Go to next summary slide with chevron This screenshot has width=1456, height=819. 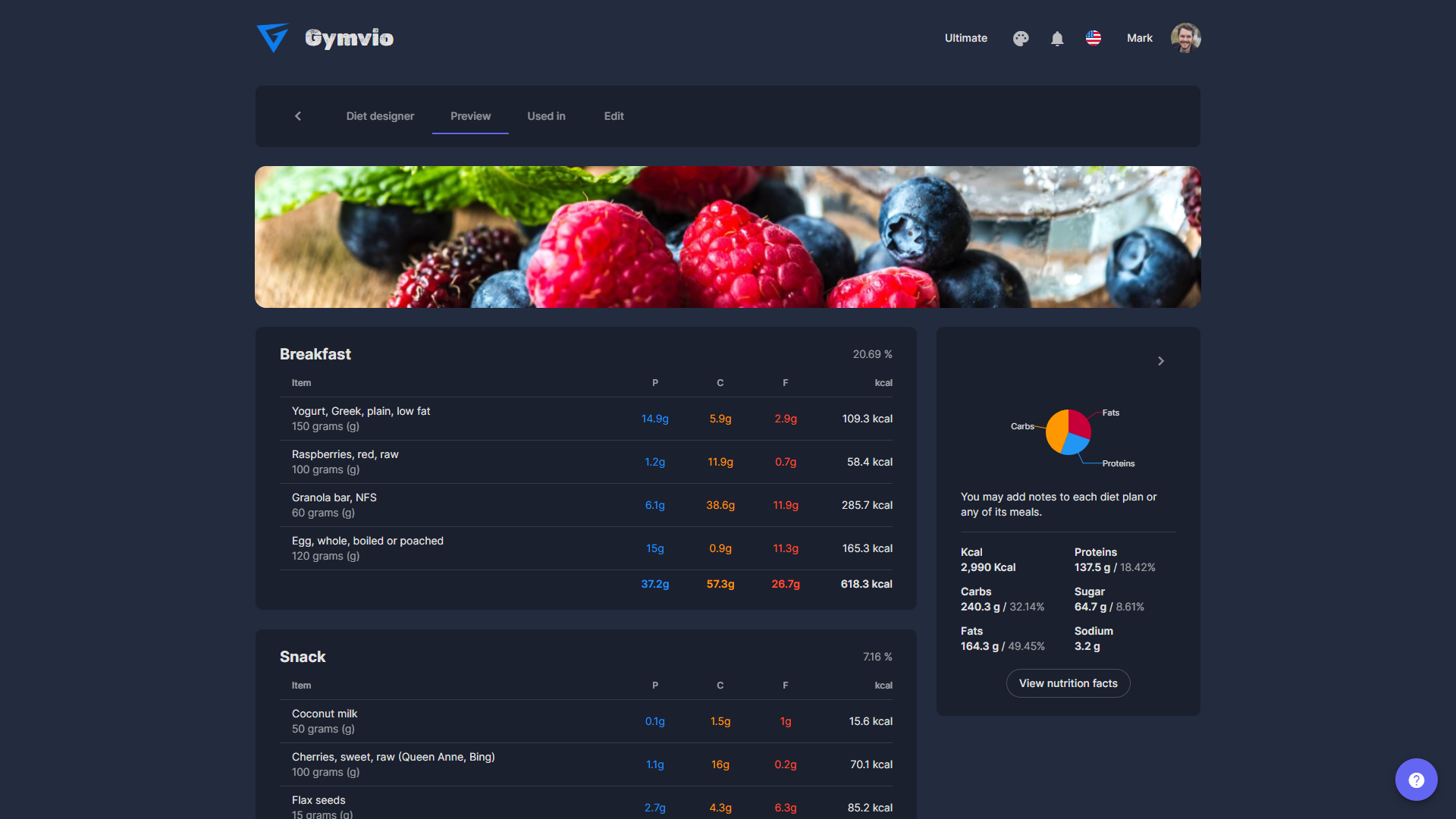(1160, 361)
